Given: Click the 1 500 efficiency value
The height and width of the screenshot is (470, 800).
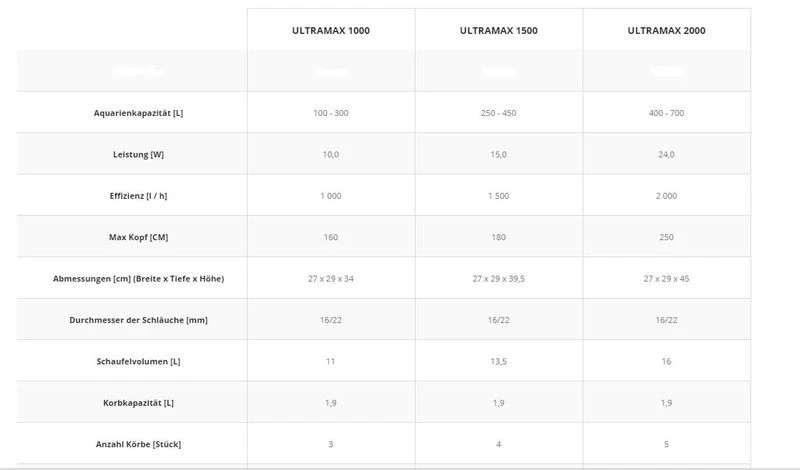Looking at the screenshot, I should tap(498, 196).
